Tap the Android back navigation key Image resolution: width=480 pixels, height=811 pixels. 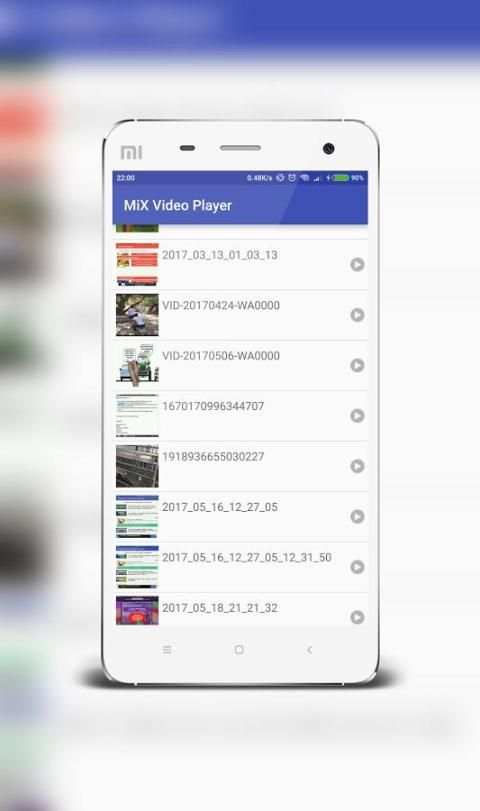(x=309, y=650)
